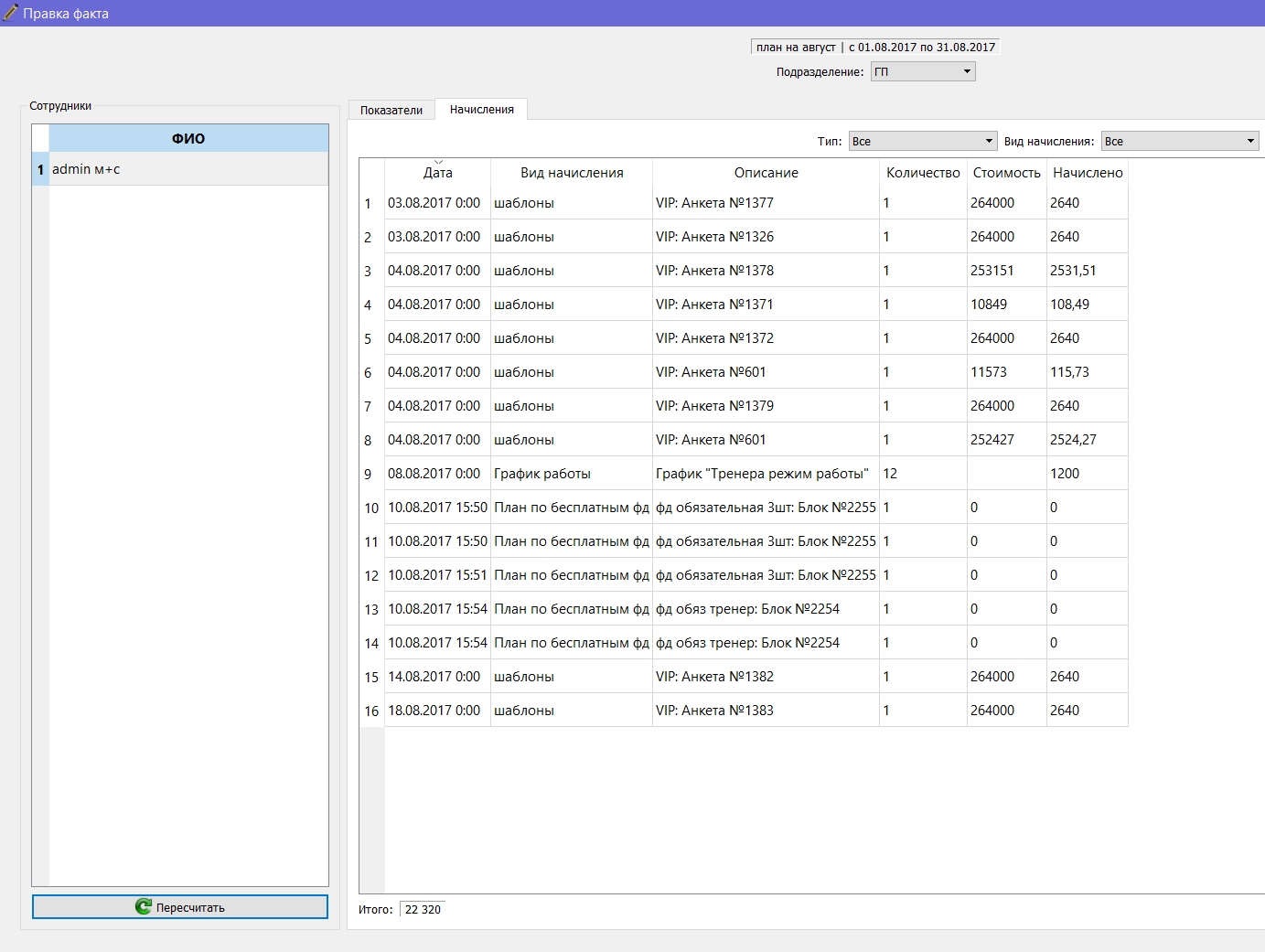Viewport: 1265px width, 952px height.
Task: Click the green refresh icon on Пересчитать
Action: pos(144,906)
